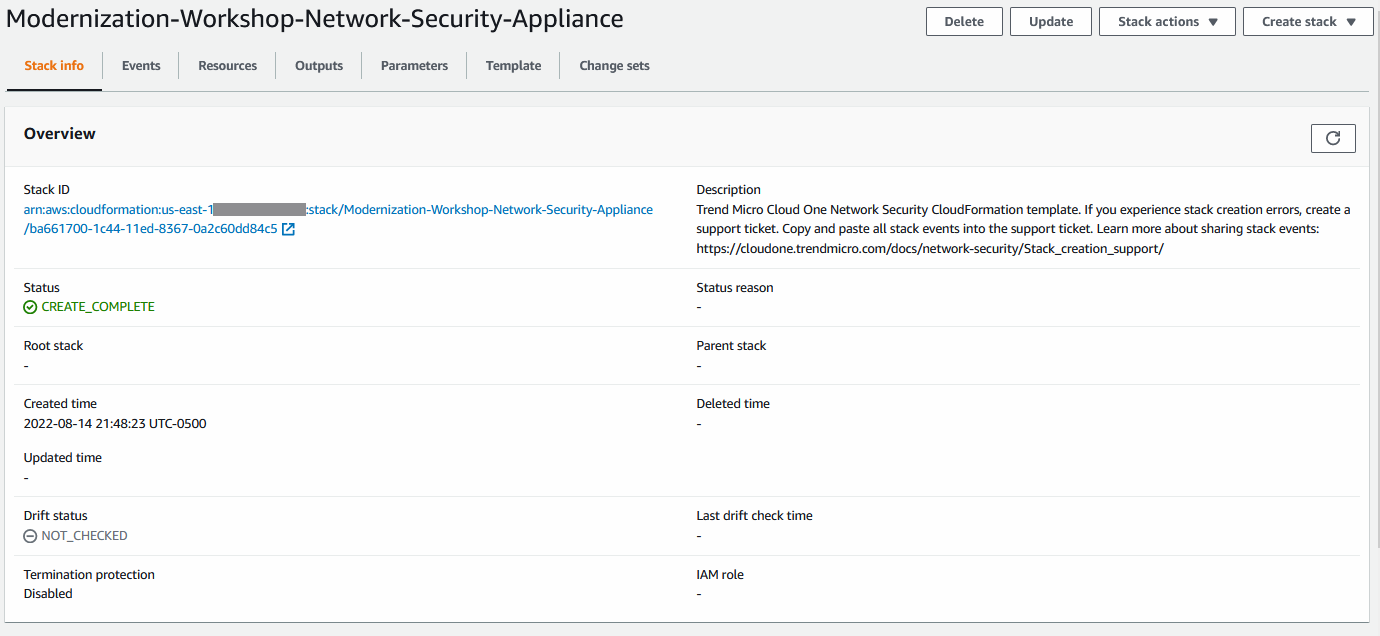Click the NOT_CHECKED drift status icon
The height and width of the screenshot is (636, 1380).
30,536
